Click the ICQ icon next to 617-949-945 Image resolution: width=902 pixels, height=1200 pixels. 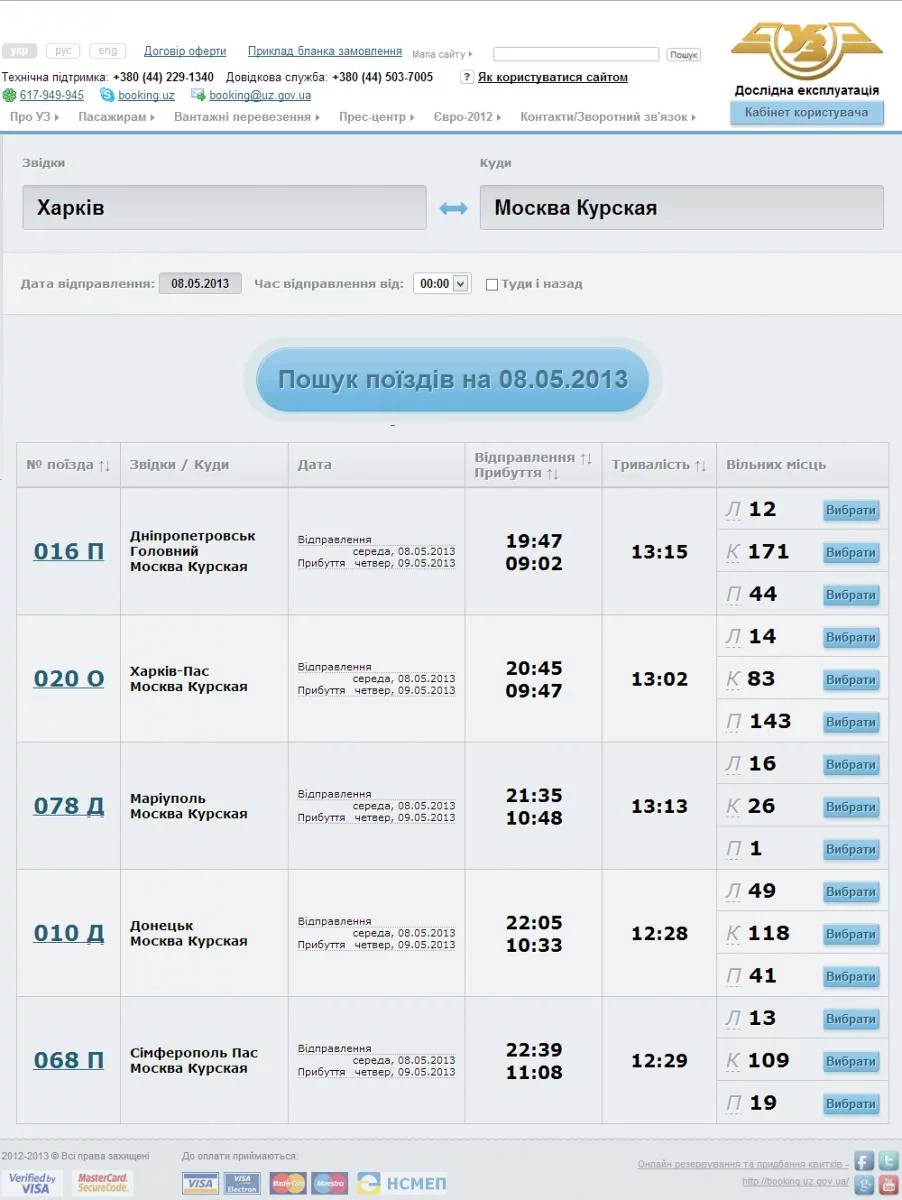click(x=9, y=95)
